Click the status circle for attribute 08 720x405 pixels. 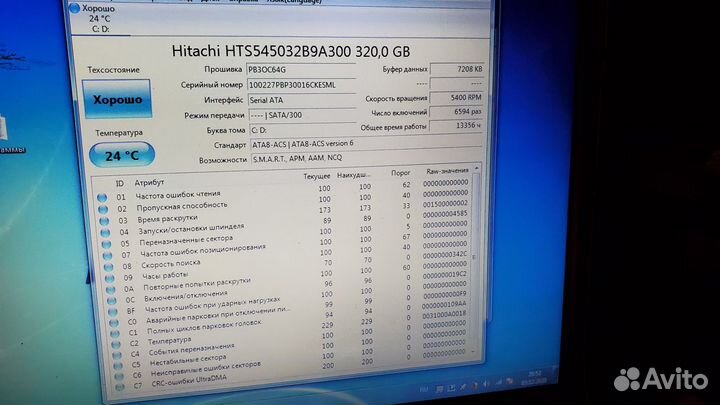(108, 267)
